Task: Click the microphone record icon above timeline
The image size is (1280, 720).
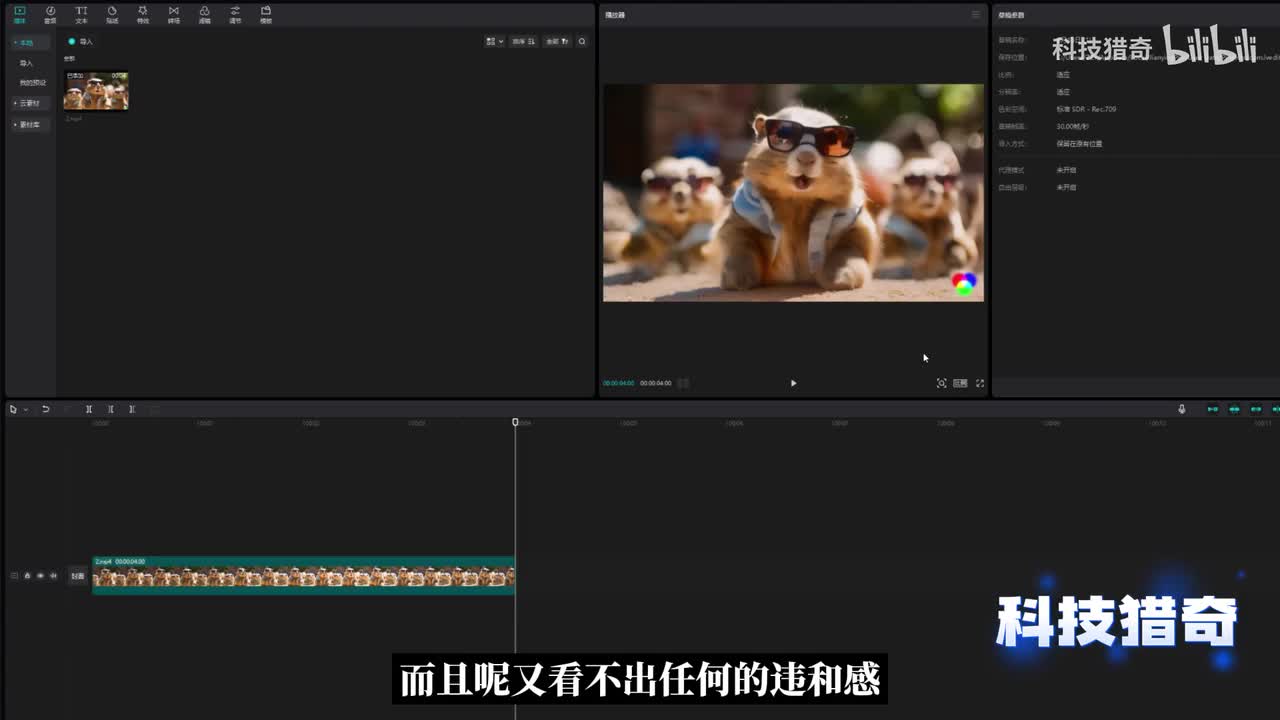Action: tap(1181, 409)
